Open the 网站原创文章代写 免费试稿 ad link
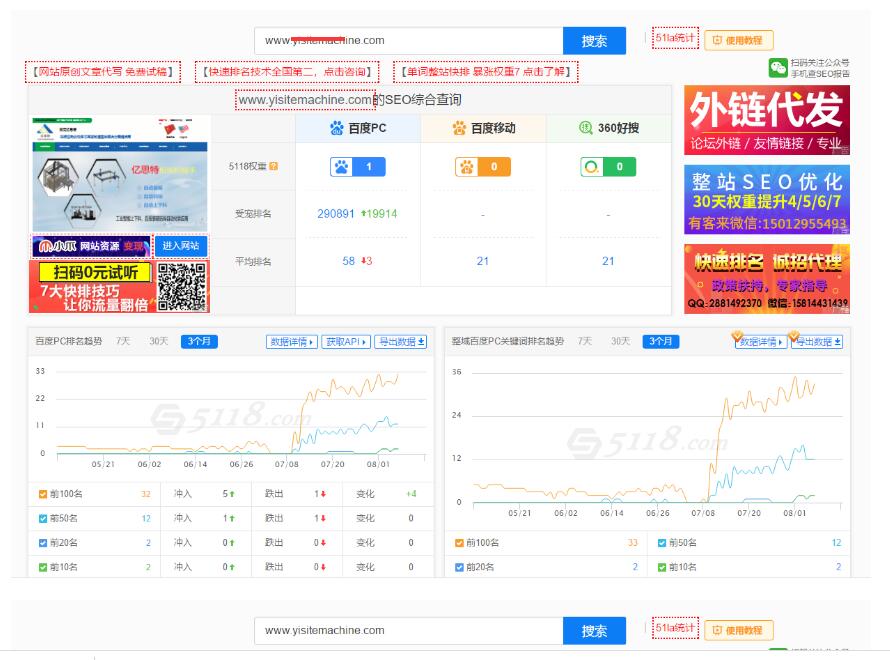Viewport: 890px width, 660px height. tap(103, 72)
